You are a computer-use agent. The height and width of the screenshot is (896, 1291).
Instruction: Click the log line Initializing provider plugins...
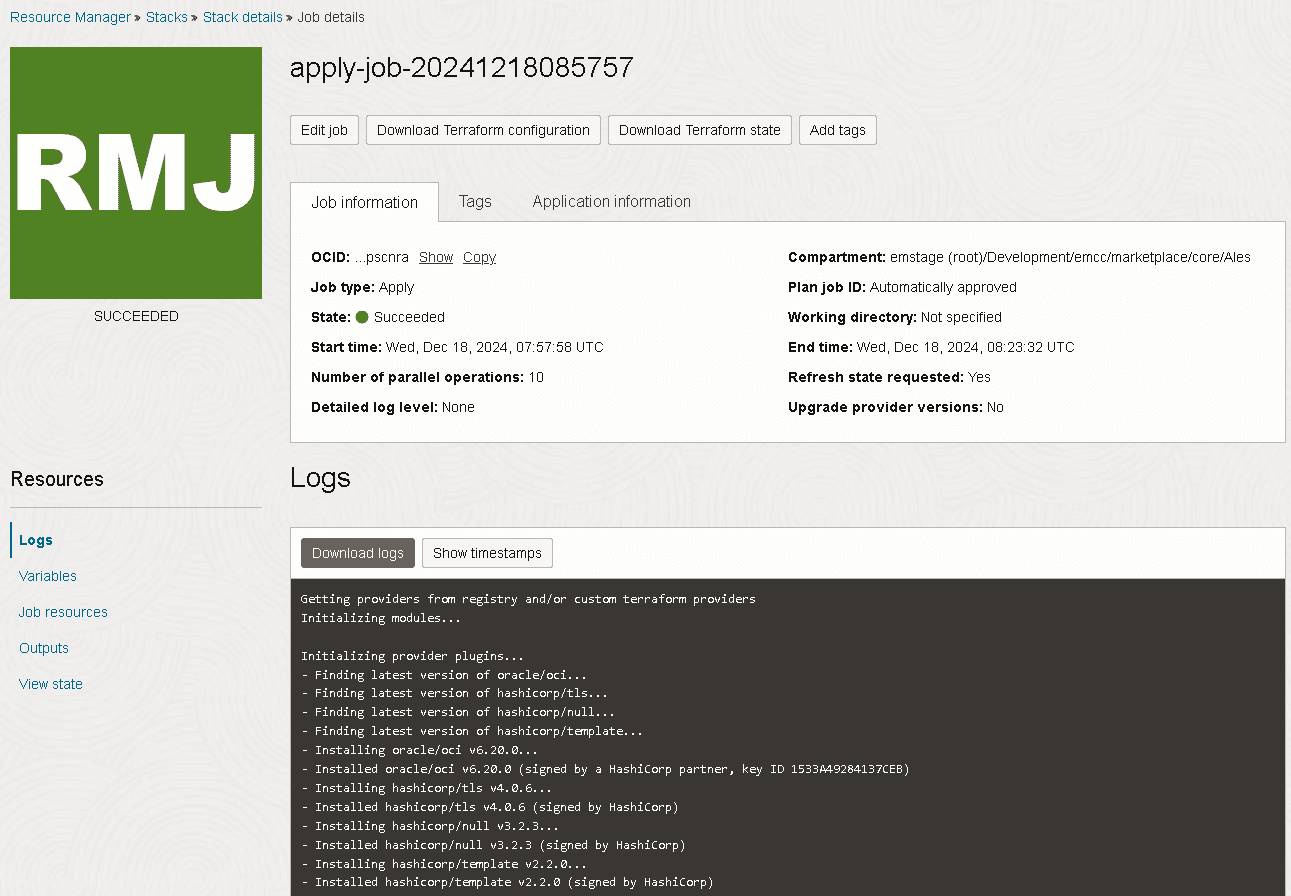(x=413, y=656)
